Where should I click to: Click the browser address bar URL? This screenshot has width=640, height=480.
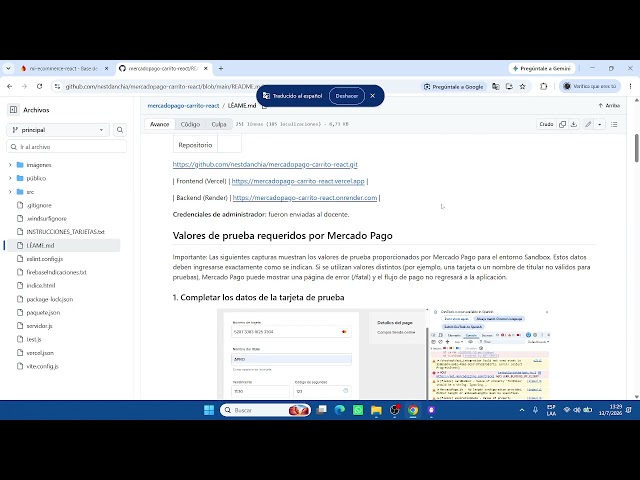(x=163, y=87)
